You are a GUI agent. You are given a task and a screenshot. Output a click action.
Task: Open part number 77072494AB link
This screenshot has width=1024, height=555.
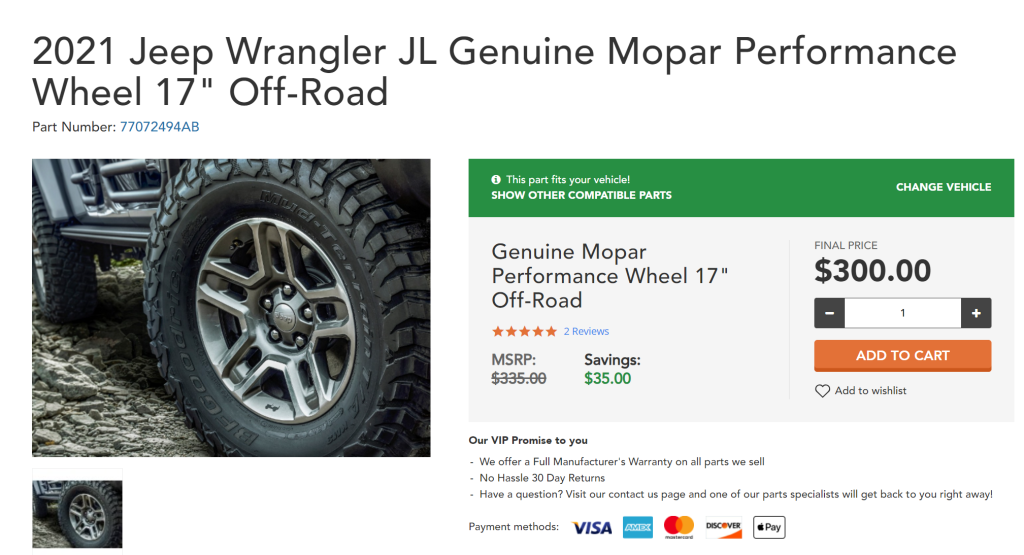point(159,127)
